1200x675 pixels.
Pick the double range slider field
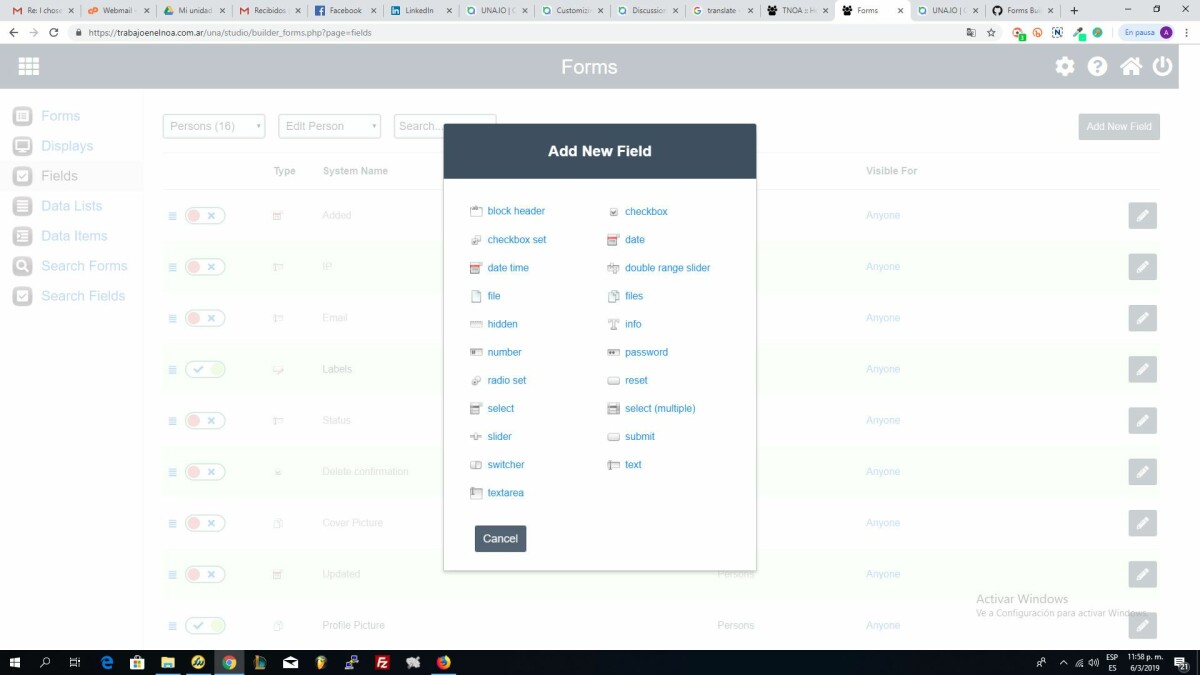click(667, 268)
